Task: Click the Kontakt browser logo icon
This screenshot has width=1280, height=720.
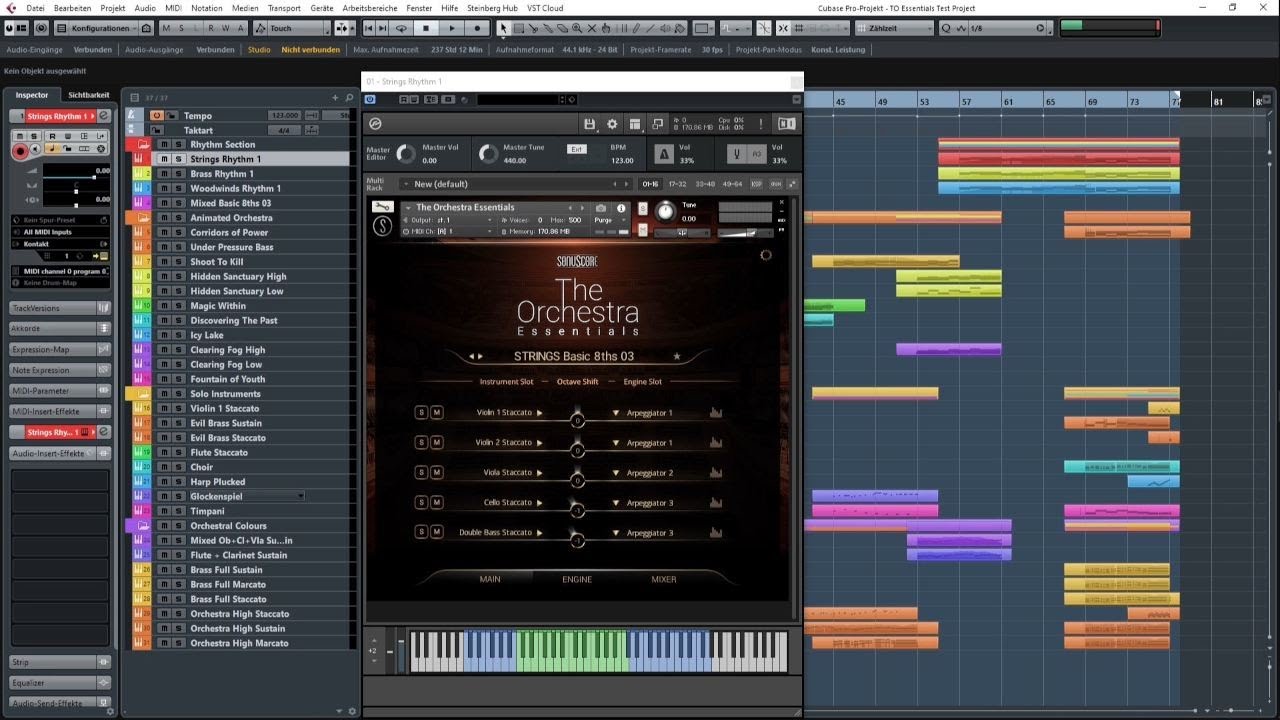Action: tap(375, 124)
